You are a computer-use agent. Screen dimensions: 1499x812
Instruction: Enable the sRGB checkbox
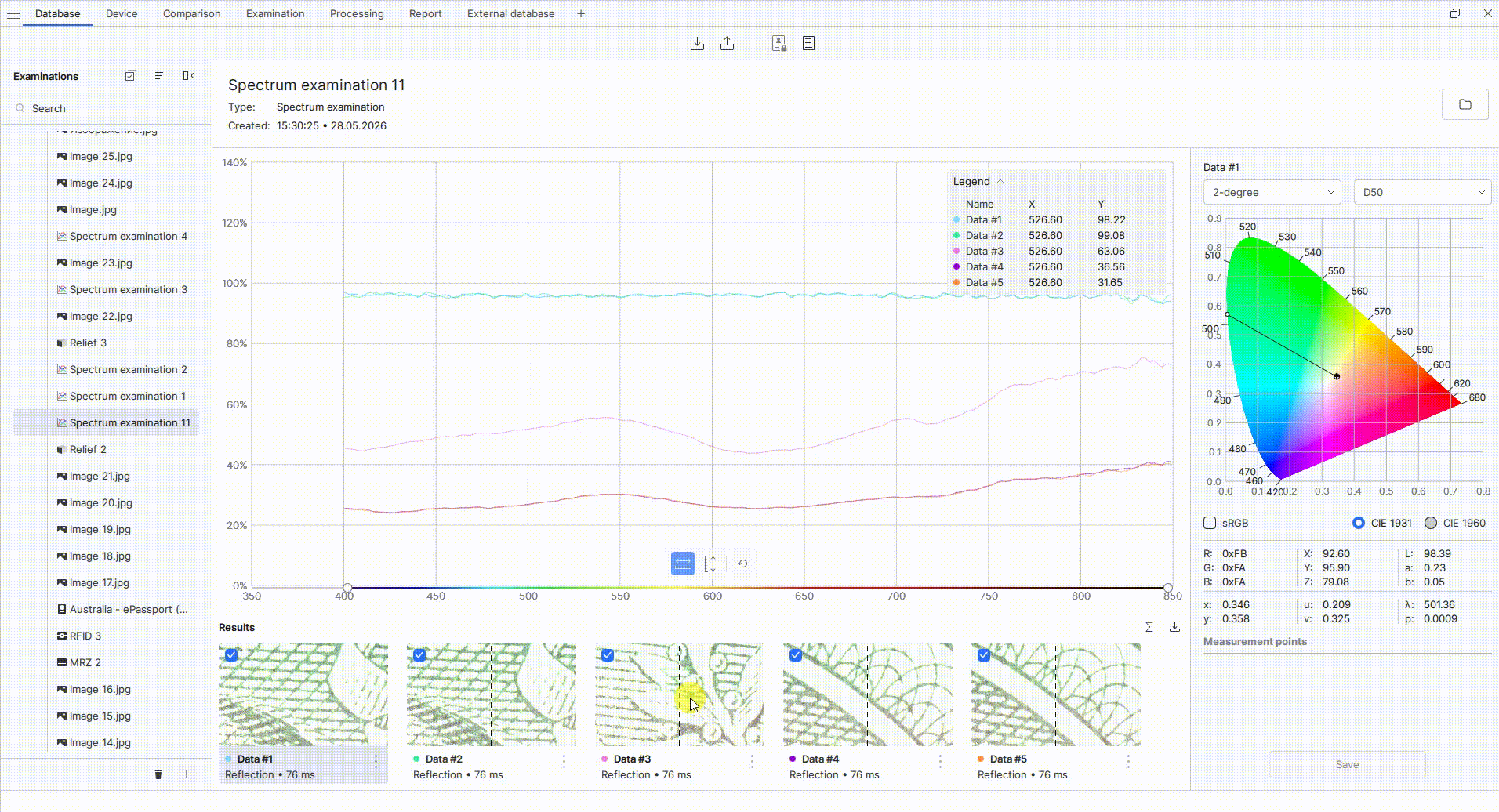pyautogui.click(x=1210, y=523)
